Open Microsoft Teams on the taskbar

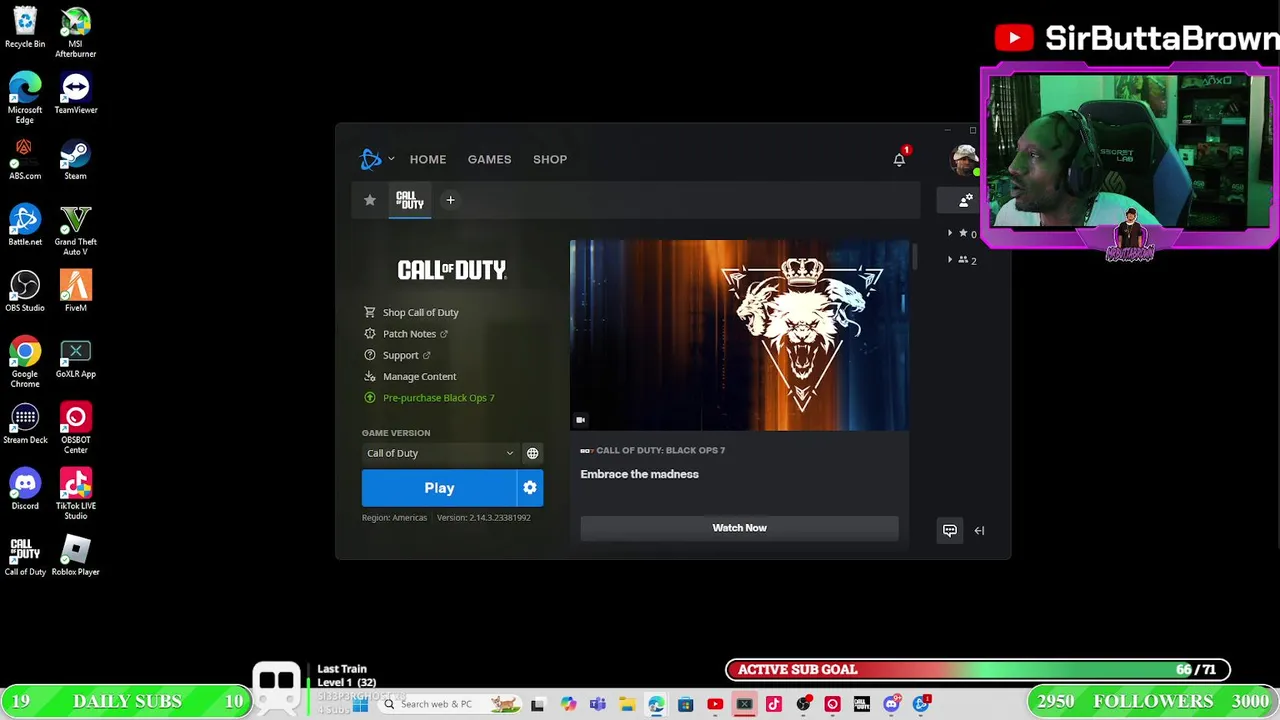tap(597, 705)
